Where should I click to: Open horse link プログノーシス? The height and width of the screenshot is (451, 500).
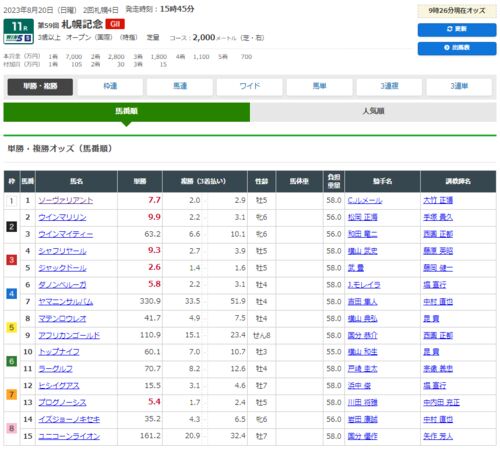click(x=62, y=403)
